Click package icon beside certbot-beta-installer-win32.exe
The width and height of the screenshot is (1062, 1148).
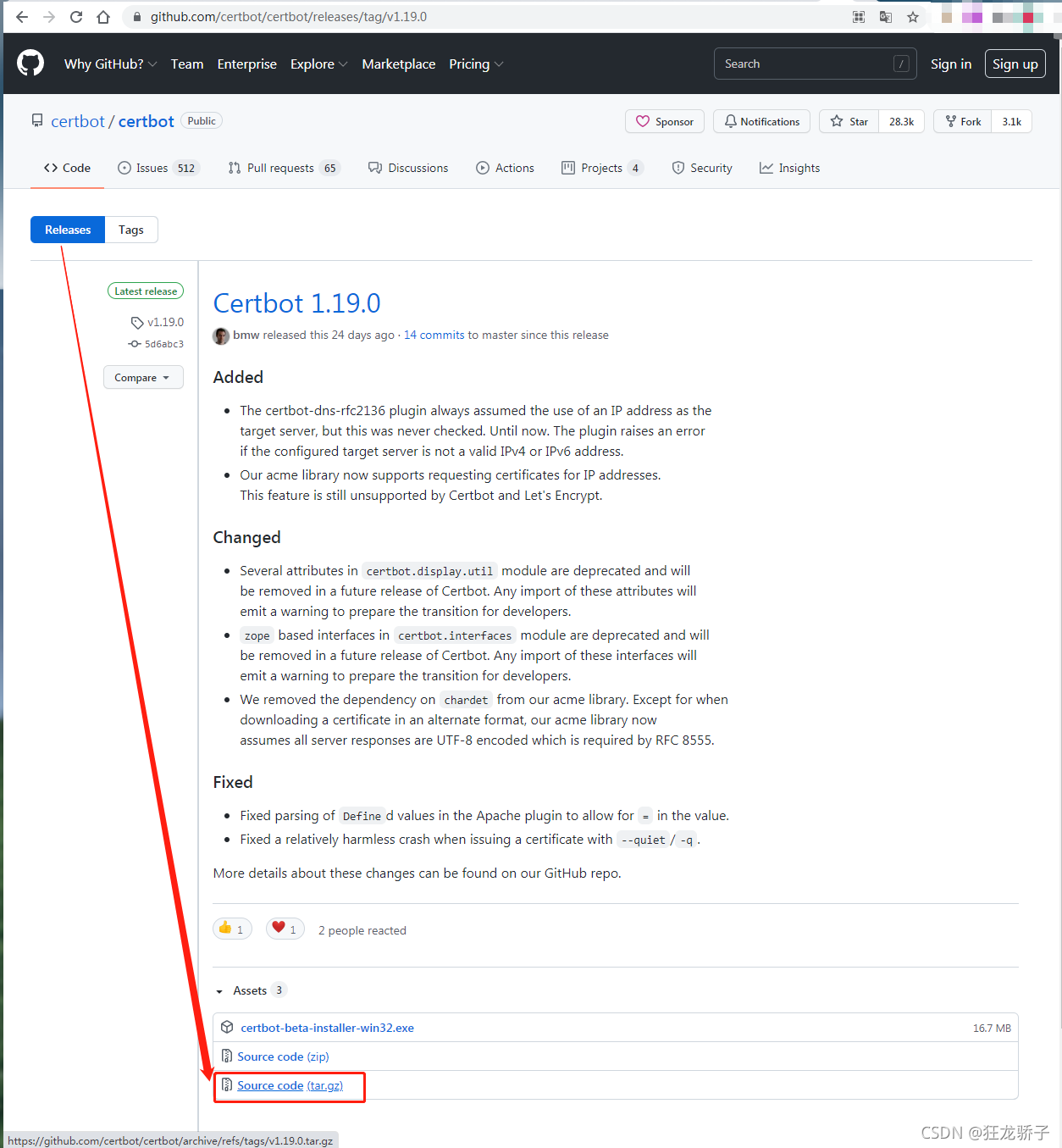[227, 1028]
